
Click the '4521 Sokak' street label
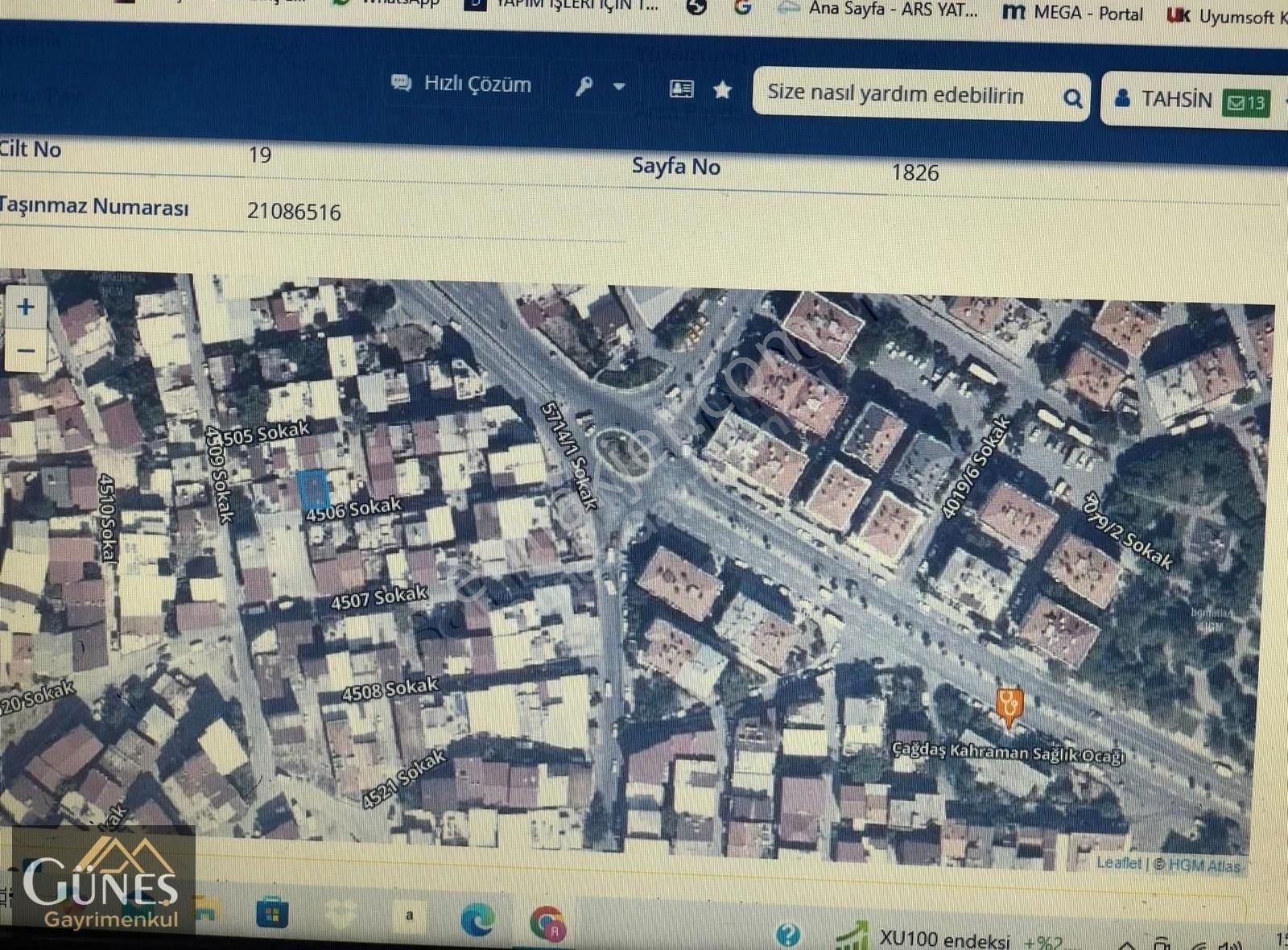403,779
